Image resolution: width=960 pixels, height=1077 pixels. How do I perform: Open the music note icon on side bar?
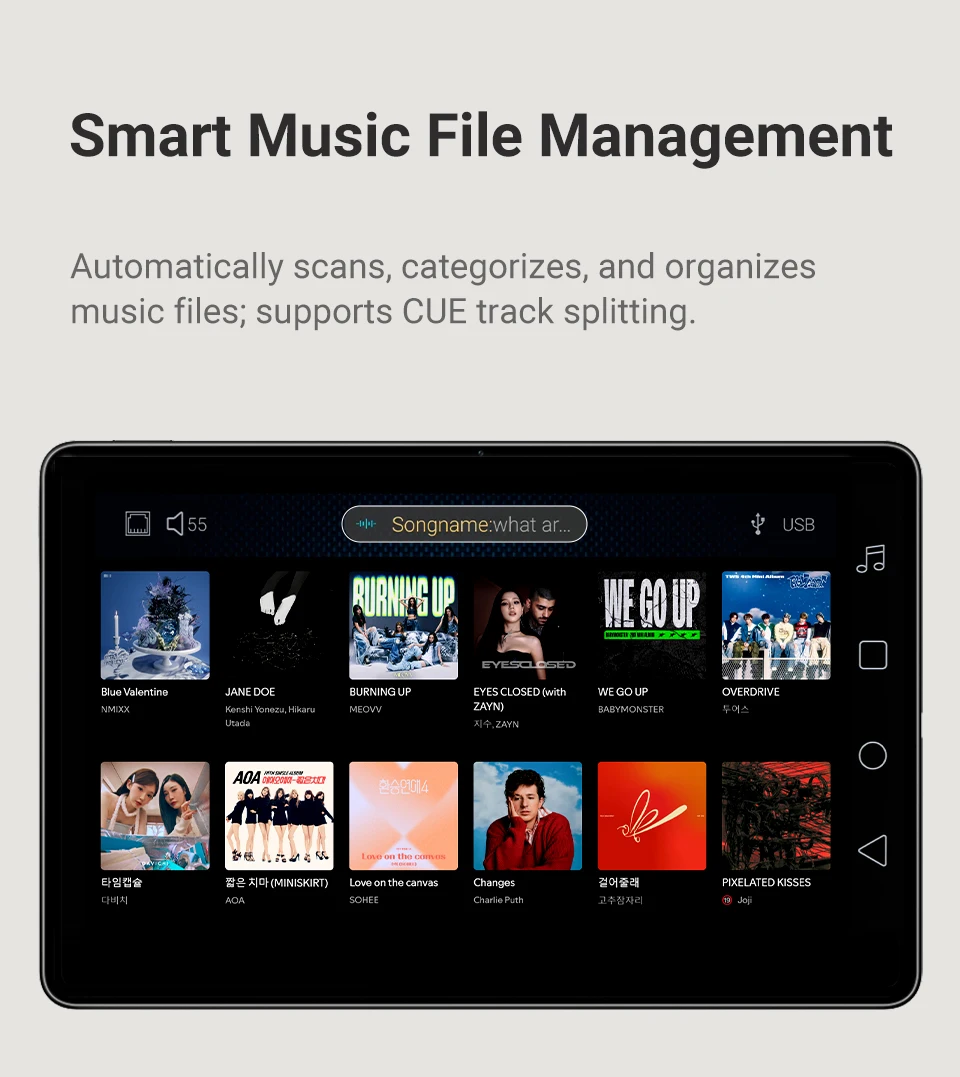[871, 559]
